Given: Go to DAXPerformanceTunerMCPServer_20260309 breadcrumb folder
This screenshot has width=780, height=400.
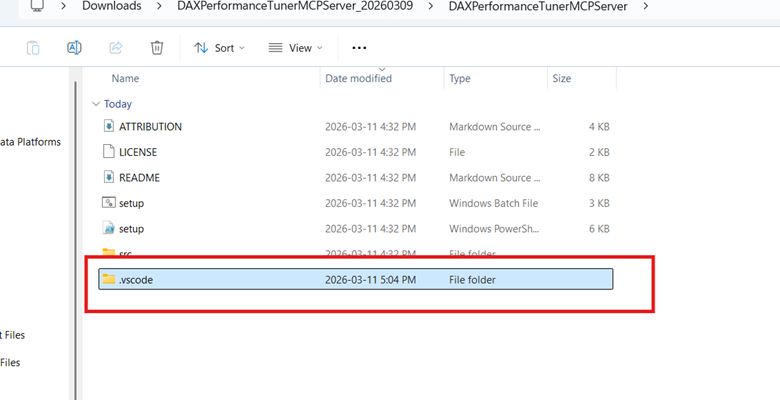Looking at the screenshot, I should pyautogui.click(x=292, y=6).
